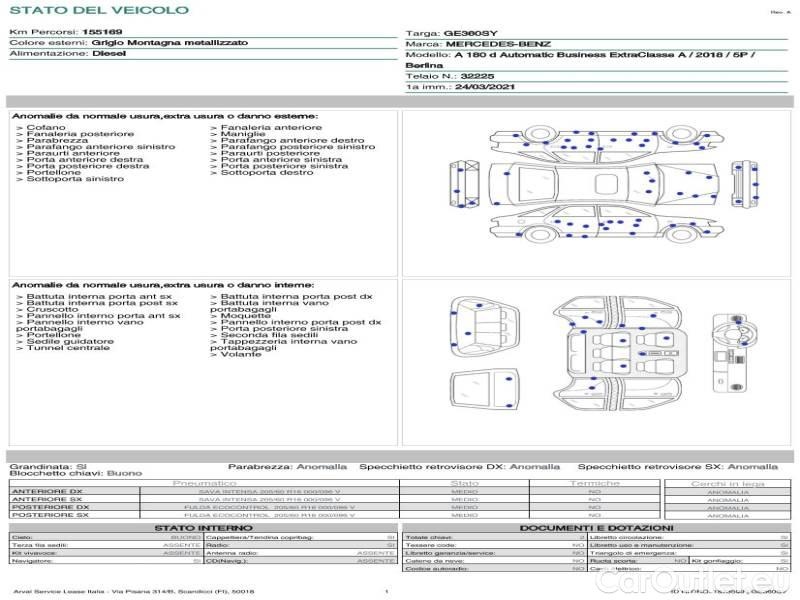800x600 pixels.
Task: Click the 'Arval Service Lease Italia' footer address
Action: point(134,591)
